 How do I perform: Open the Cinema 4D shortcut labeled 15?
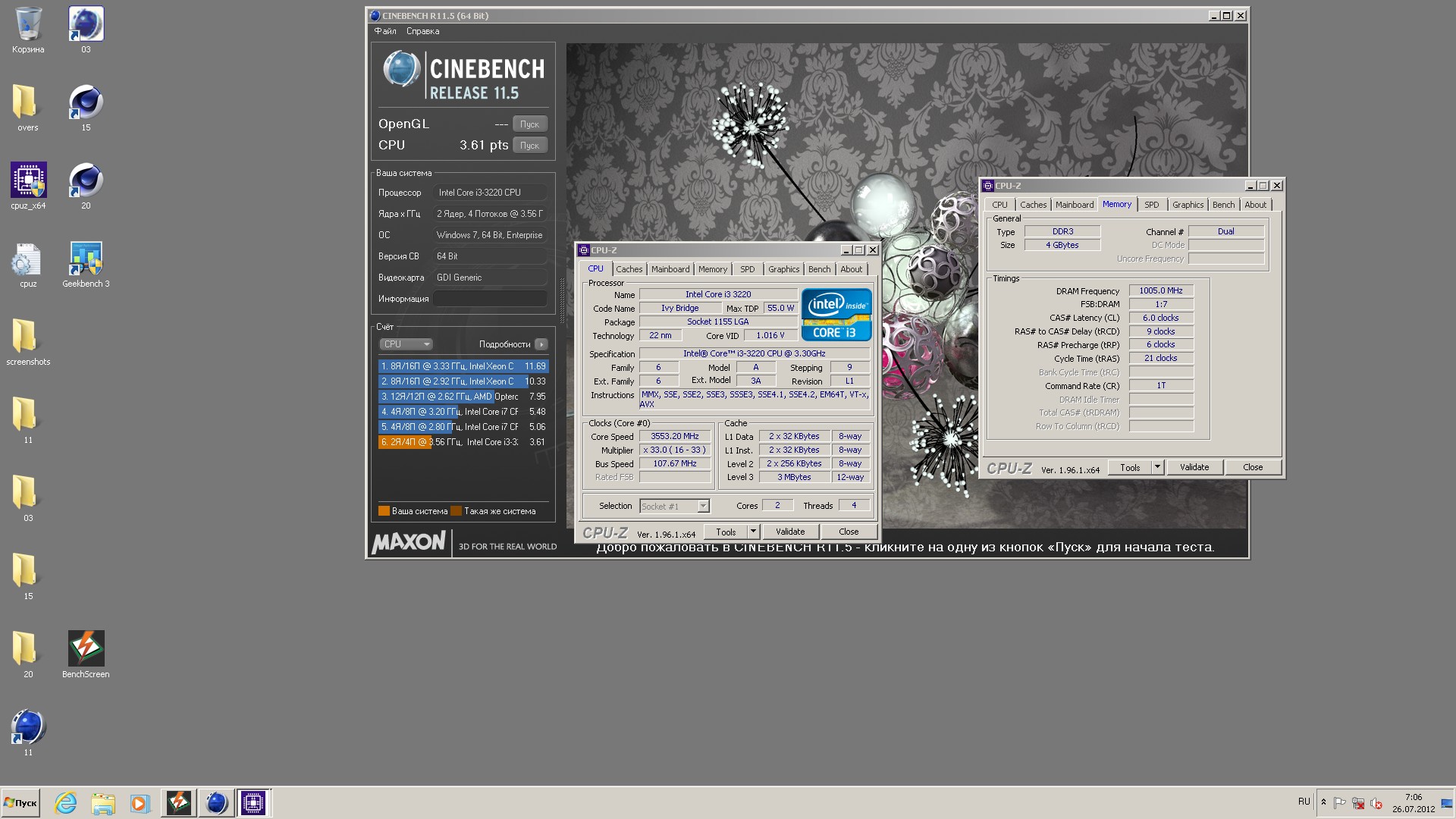pos(86,108)
